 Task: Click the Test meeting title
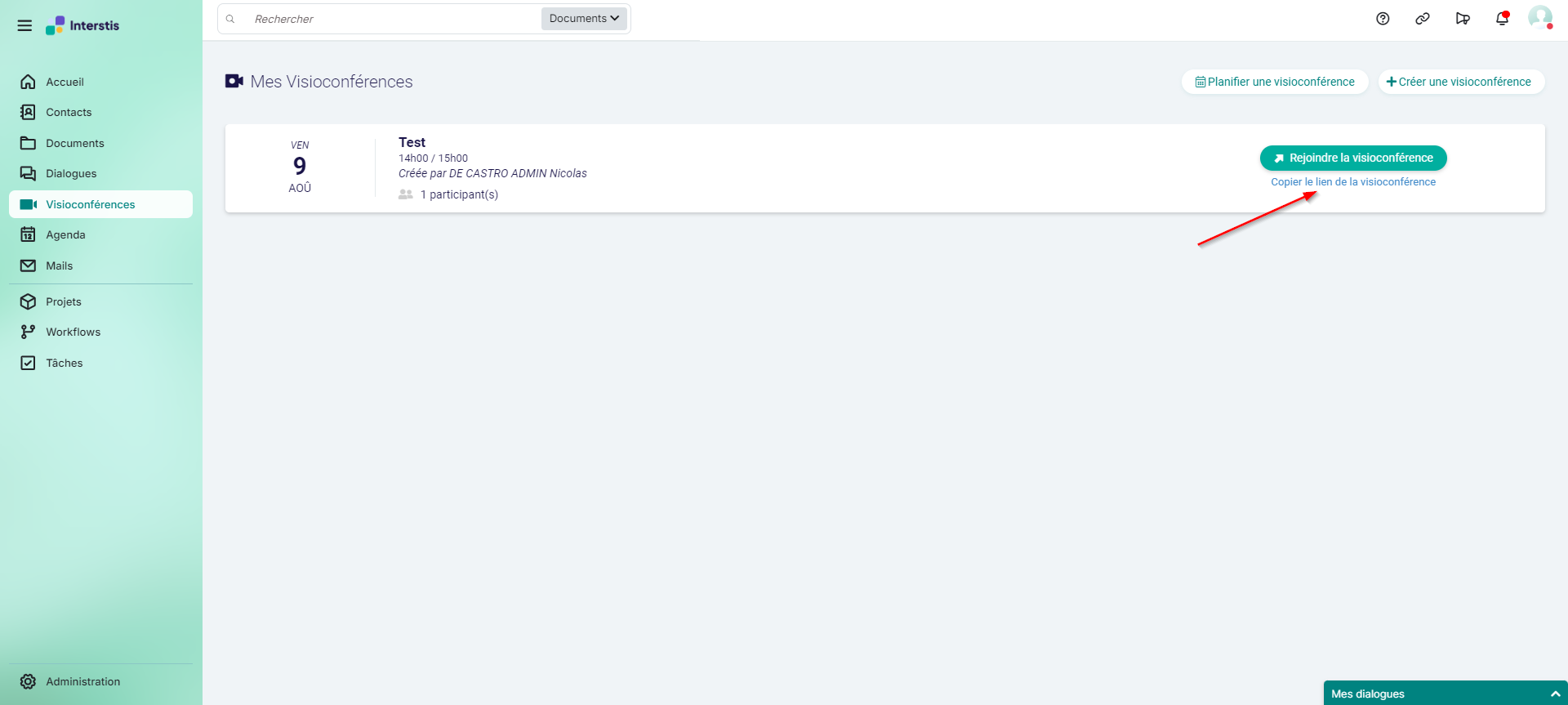click(412, 142)
